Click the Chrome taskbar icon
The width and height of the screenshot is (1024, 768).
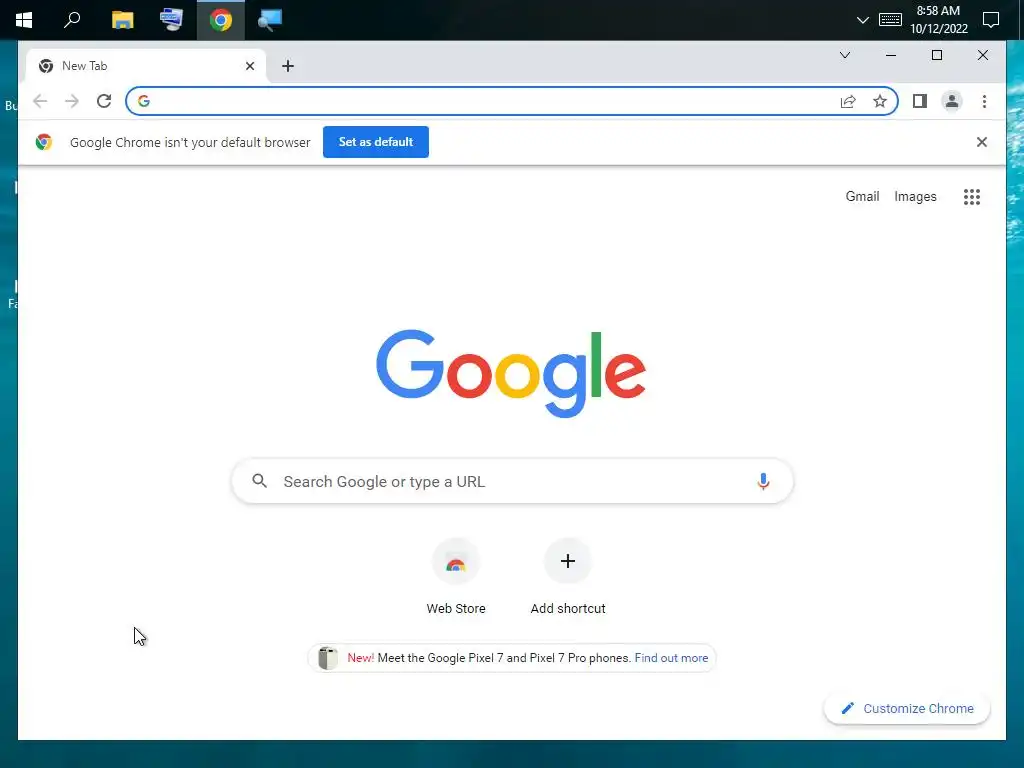tap(221, 20)
